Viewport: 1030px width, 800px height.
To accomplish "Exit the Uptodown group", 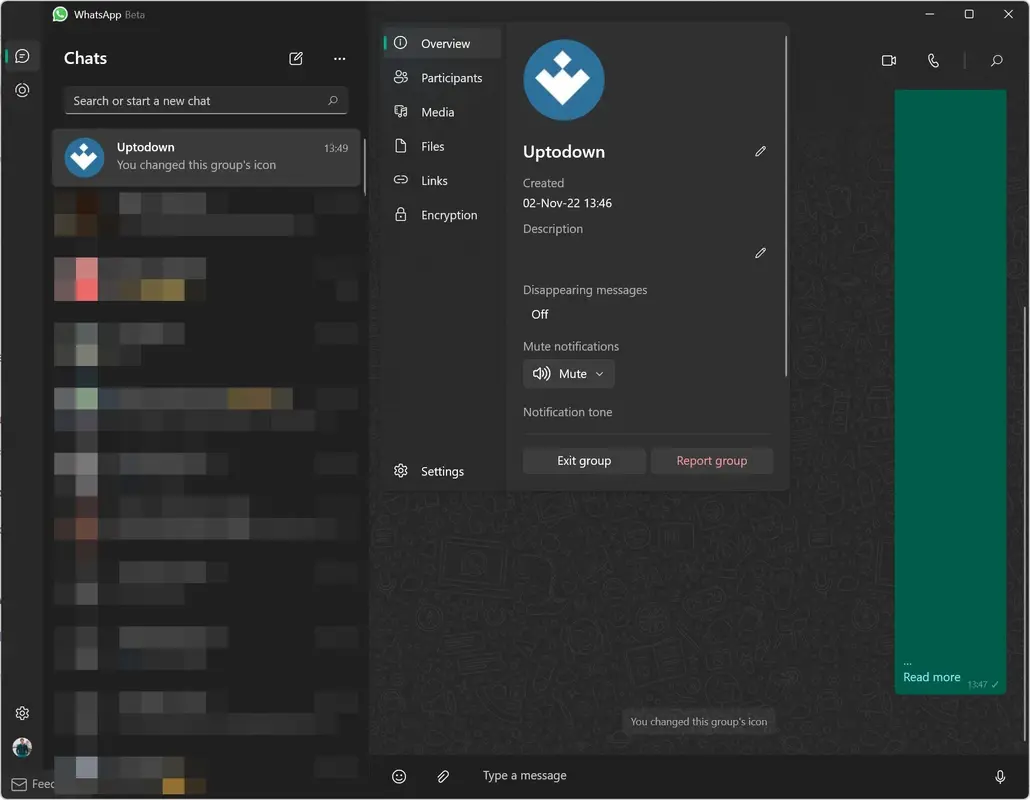I will pos(584,460).
